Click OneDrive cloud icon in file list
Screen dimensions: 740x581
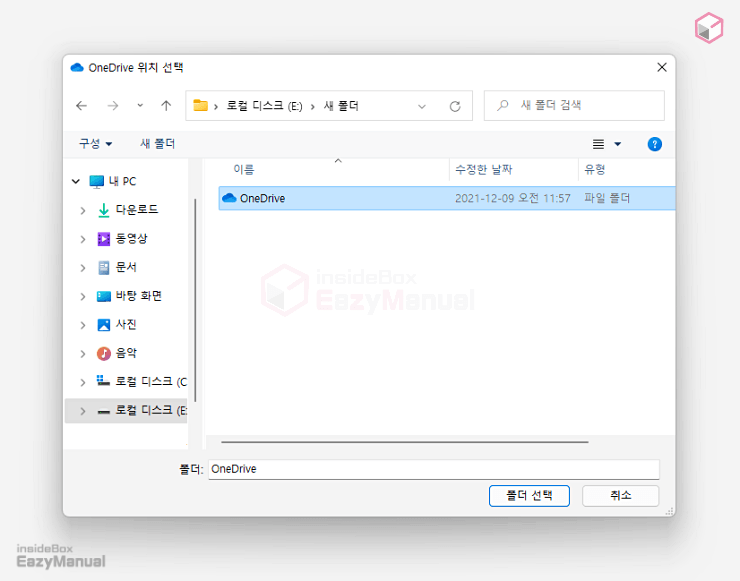click(229, 198)
